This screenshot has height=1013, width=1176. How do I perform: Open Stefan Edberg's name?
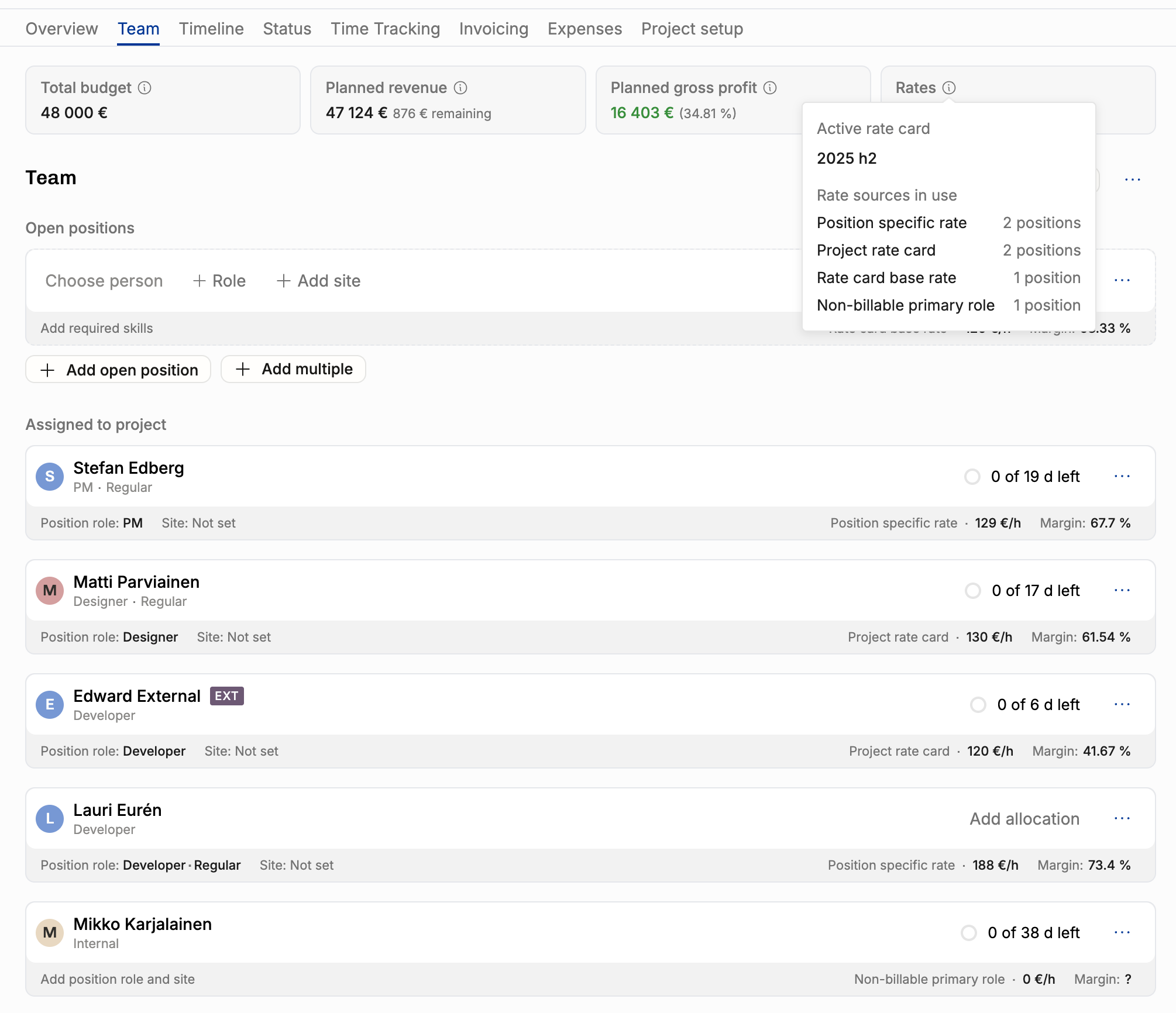[129, 468]
